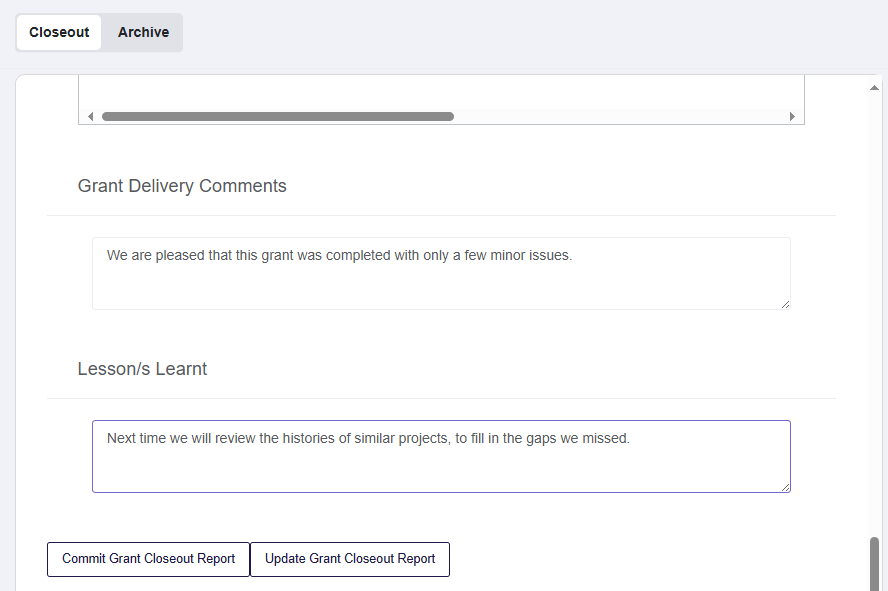Click the empty horizontal scrollbar track right of the thumb
Screen dimensions: 888x591
(x=620, y=117)
